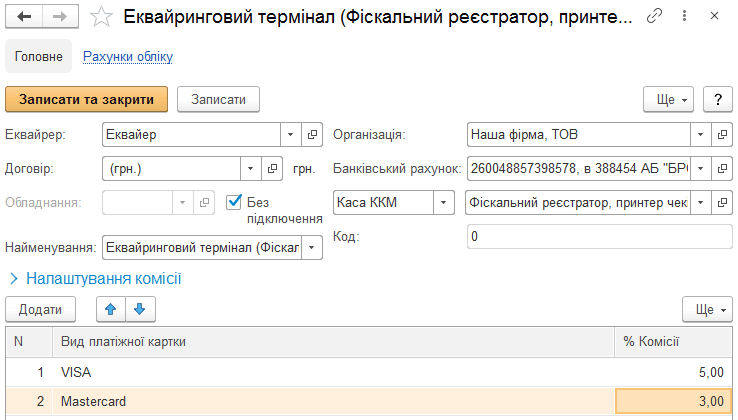Open Еквайрер record with its open icon
This screenshot has height=420, width=738.
[x=312, y=135]
